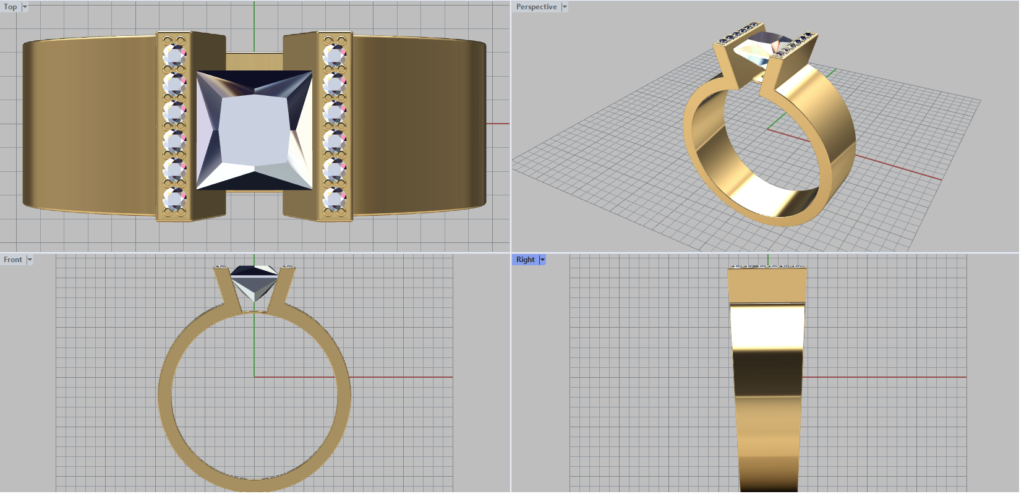Click the highlighted Right viewport title label
Screen dimensions: 1024x494
click(x=525, y=259)
